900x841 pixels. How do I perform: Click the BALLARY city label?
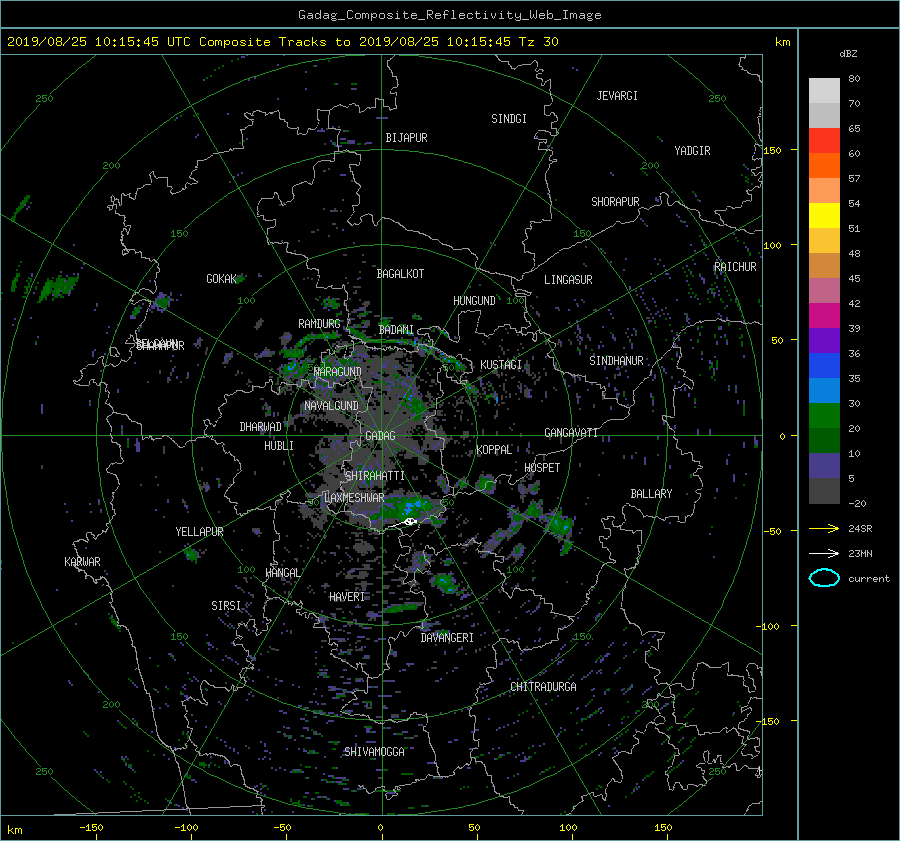pyautogui.click(x=651, y=494)
